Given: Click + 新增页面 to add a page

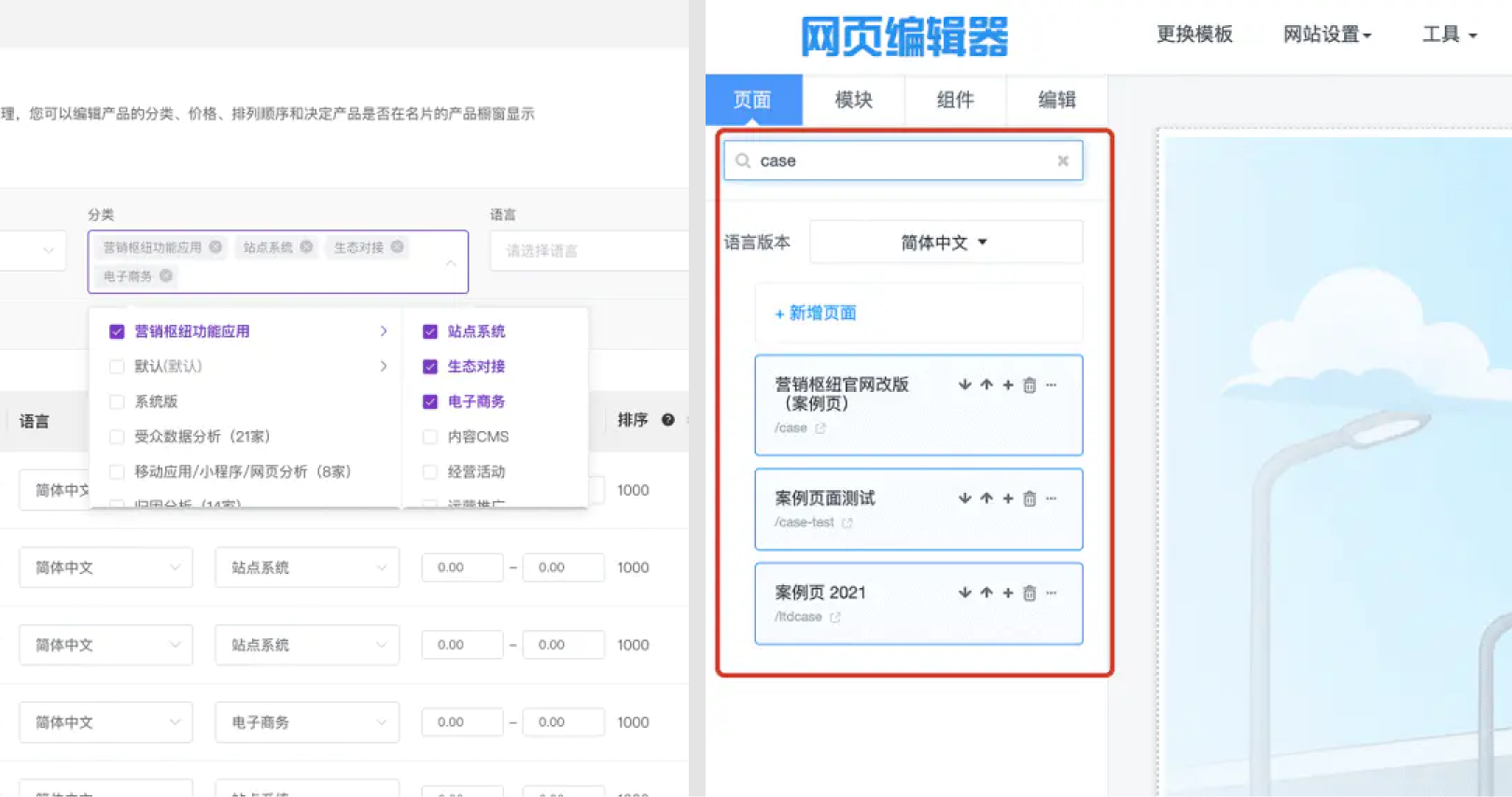Looking at the screenshot, I should [x=816, y=313].
